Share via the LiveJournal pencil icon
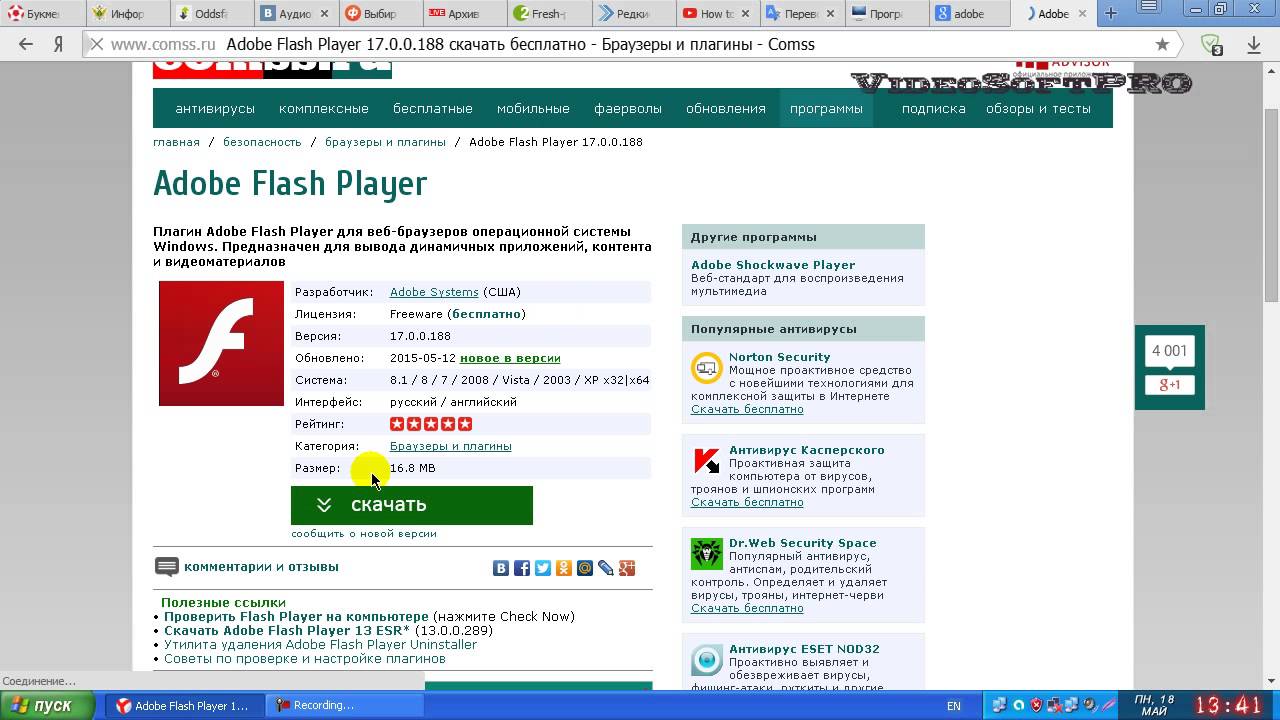This screenshot has height=720, width=1280. [x=606, y=568]
